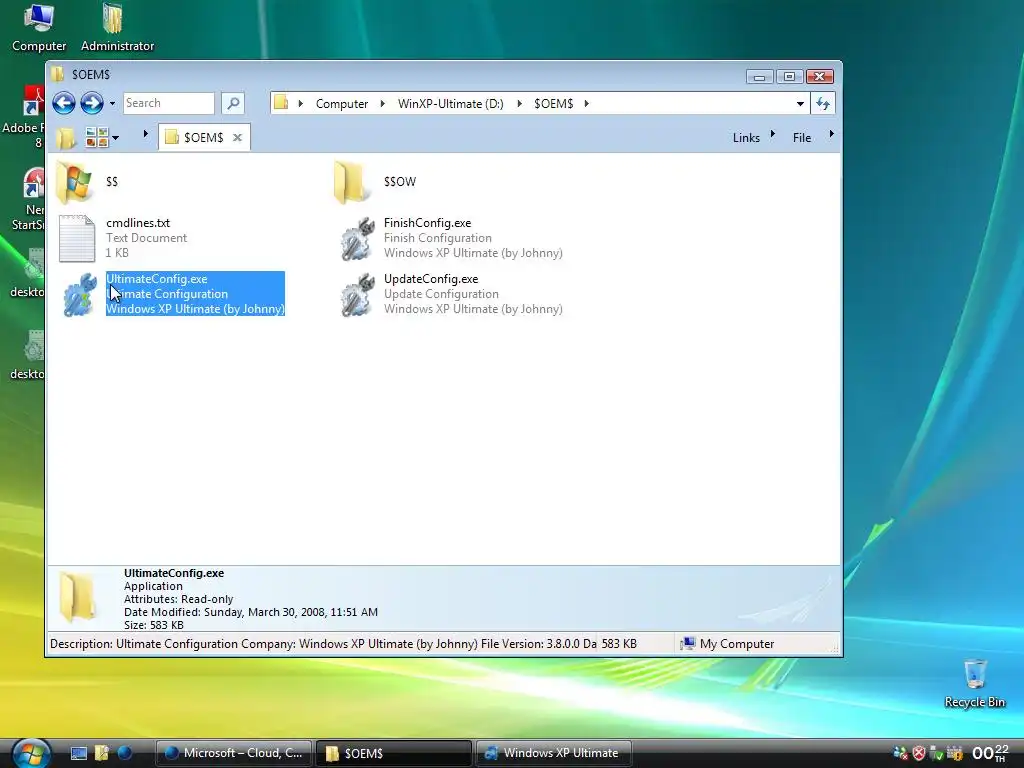Open the recent pages dropdown beside Forward

[112, 103]
